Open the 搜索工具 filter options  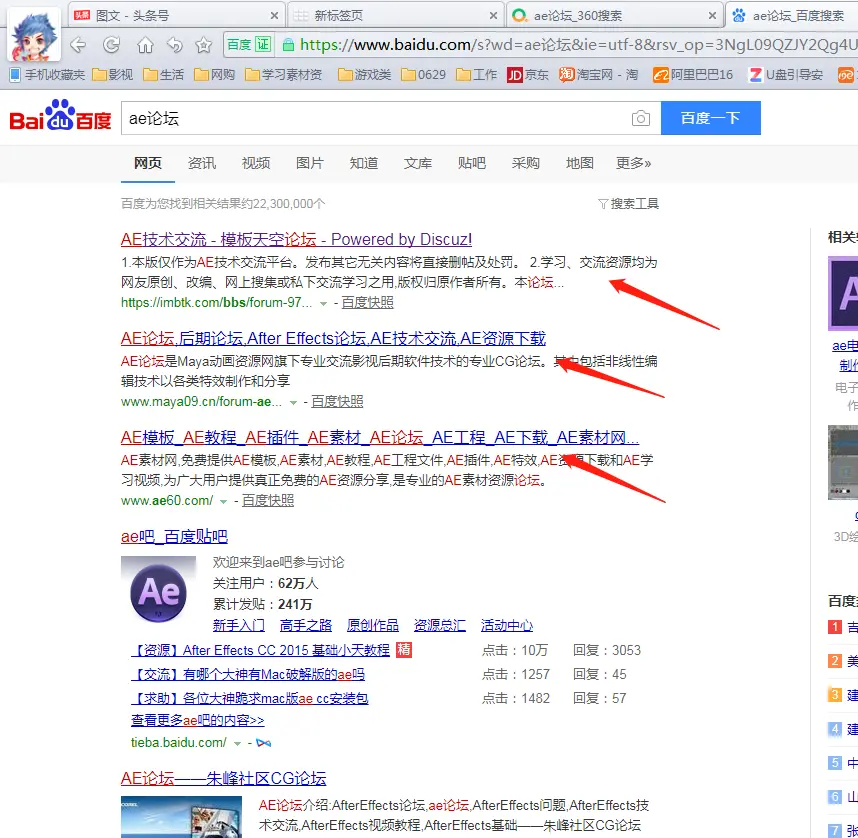tap(628, 204)
